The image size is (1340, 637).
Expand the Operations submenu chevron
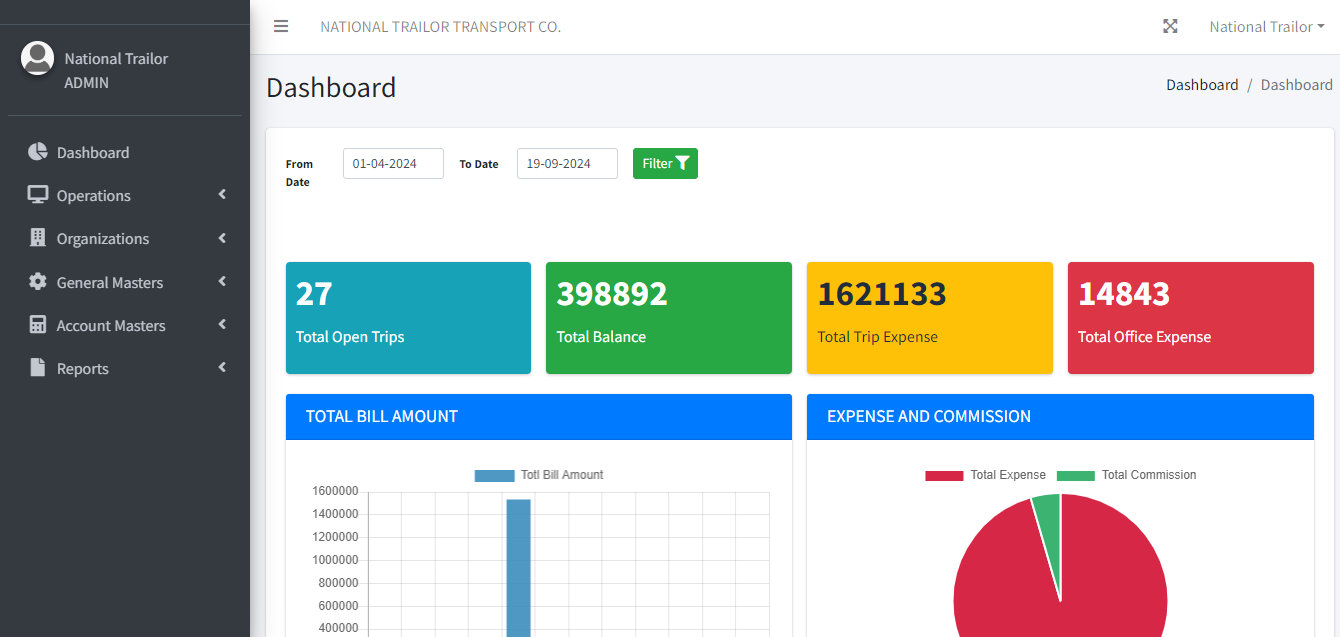tap(222, 195)
